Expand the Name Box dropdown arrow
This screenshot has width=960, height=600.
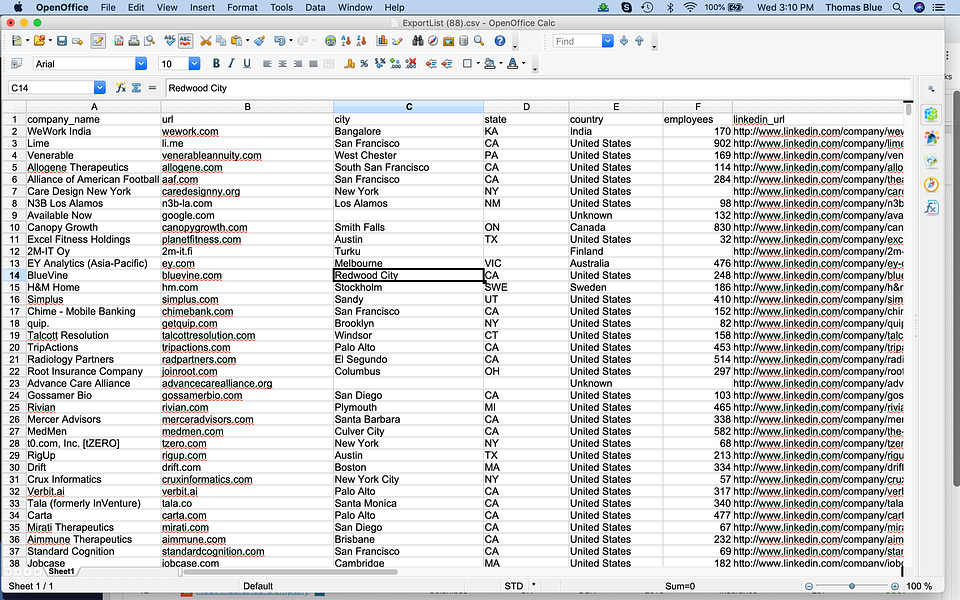click(x=100, y=88)
